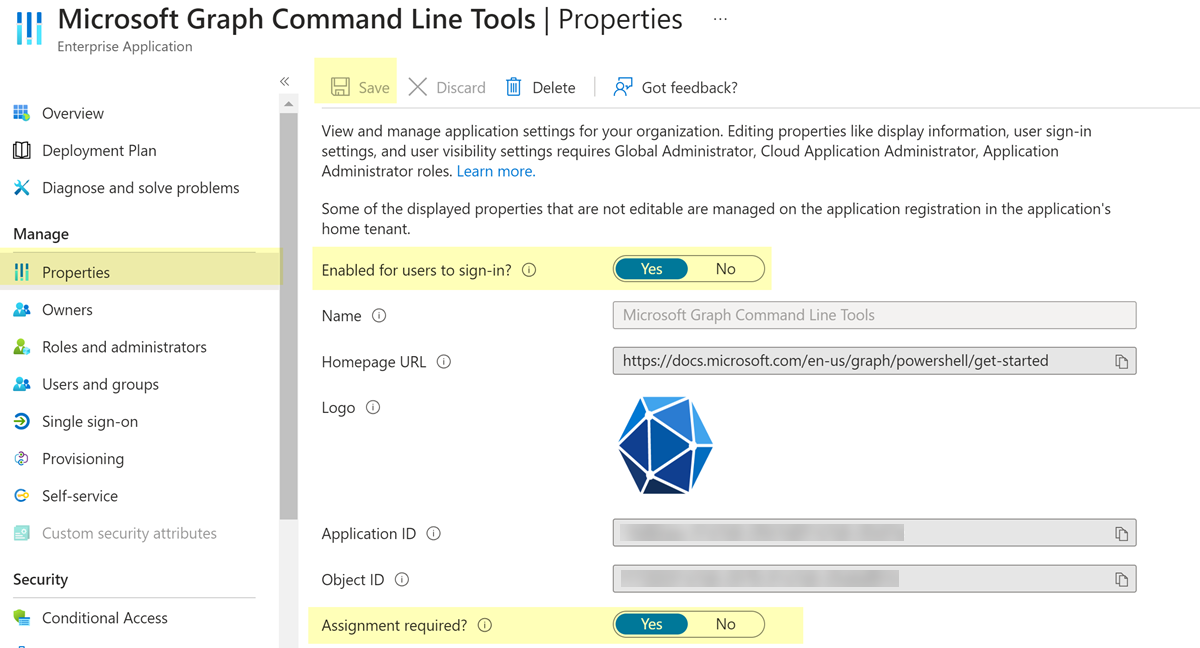Copy the Homepage URL value

click(x=1121, y=362)
